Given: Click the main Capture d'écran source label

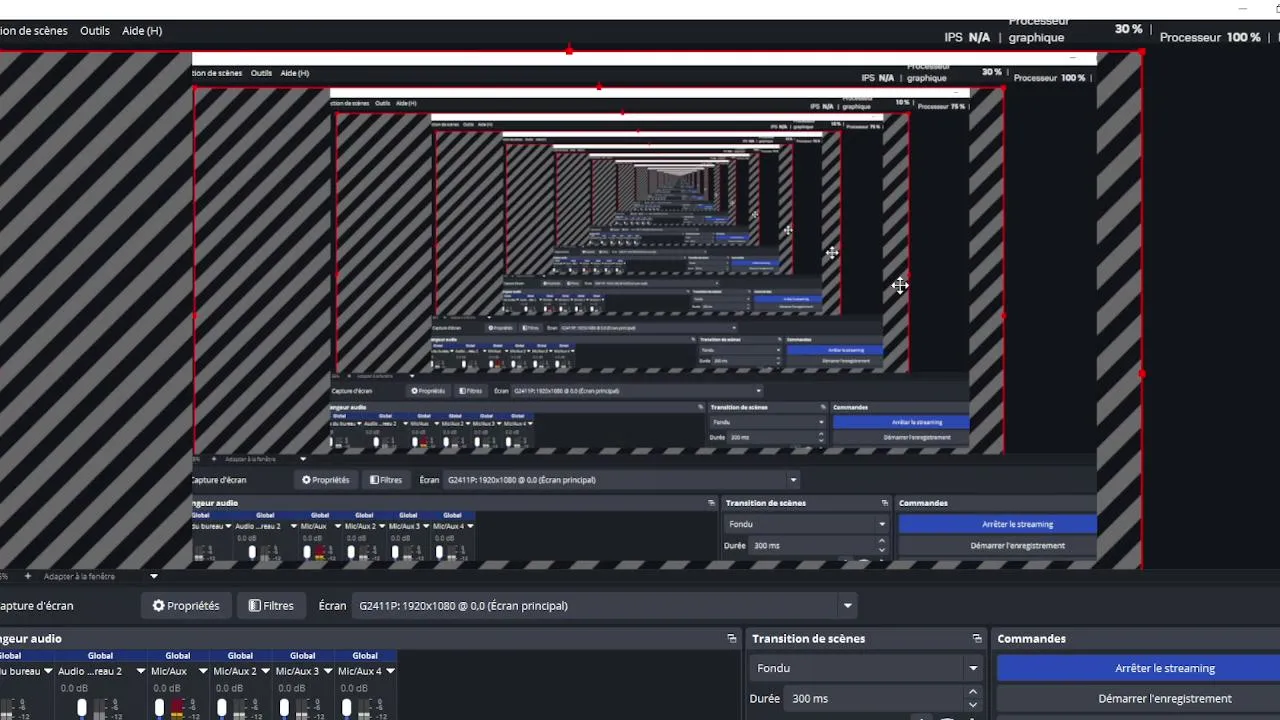Looking at the screenshot, I should 36,606.
